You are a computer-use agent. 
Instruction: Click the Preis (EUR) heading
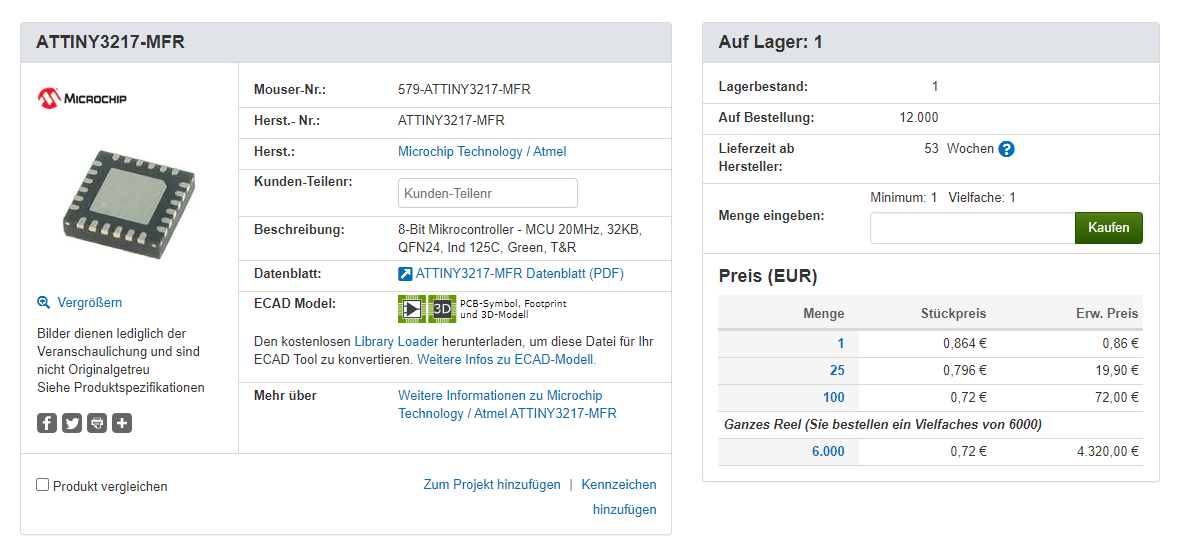point(768,277)
